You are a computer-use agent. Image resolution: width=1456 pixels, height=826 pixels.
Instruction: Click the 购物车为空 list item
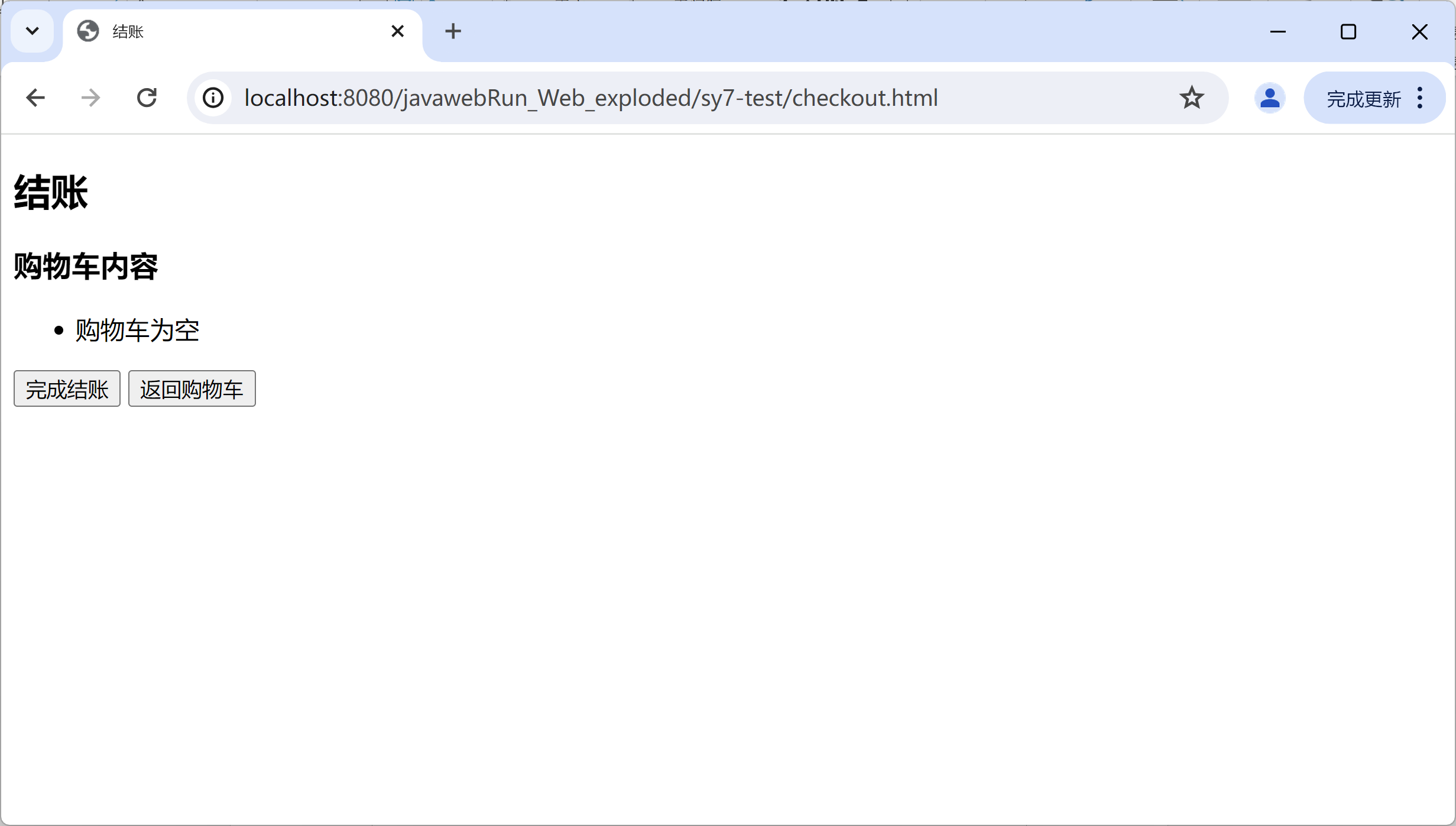tap(137, 330)
